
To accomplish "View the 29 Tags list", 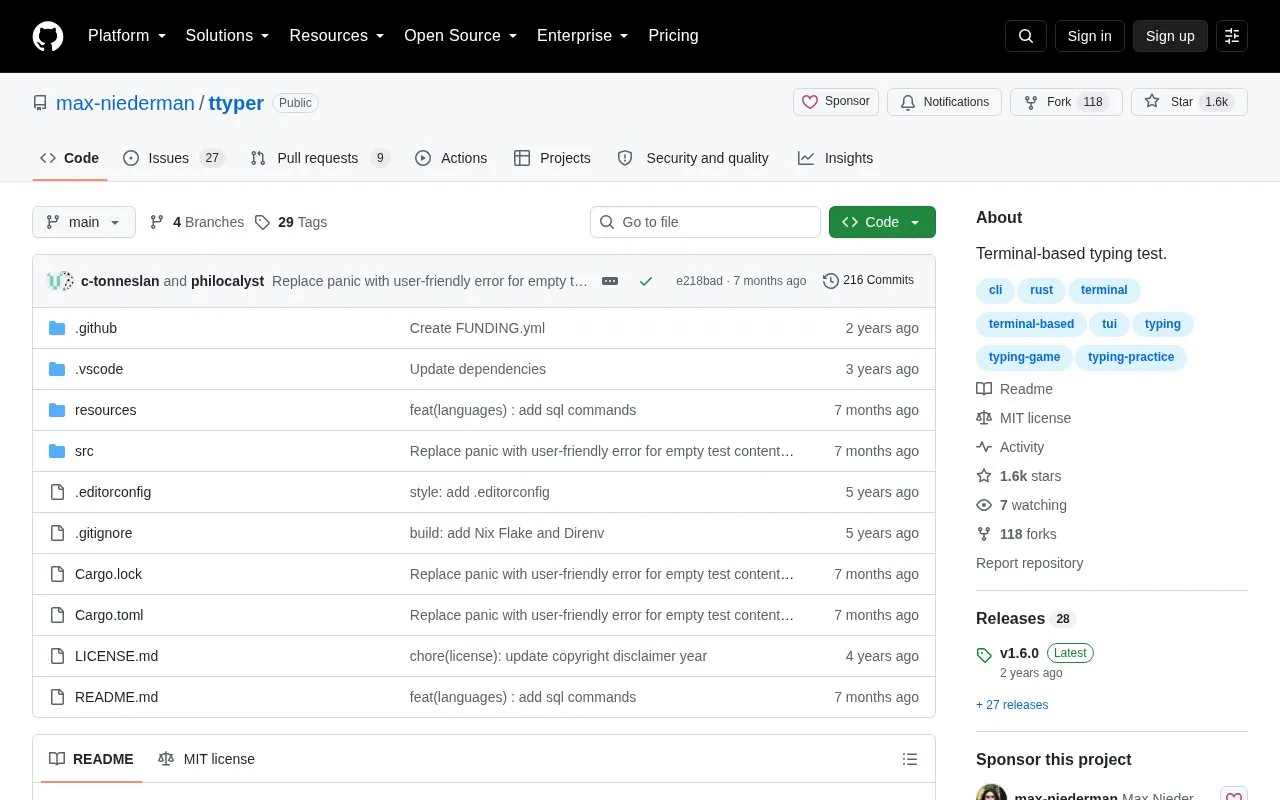I will [291, 222].
